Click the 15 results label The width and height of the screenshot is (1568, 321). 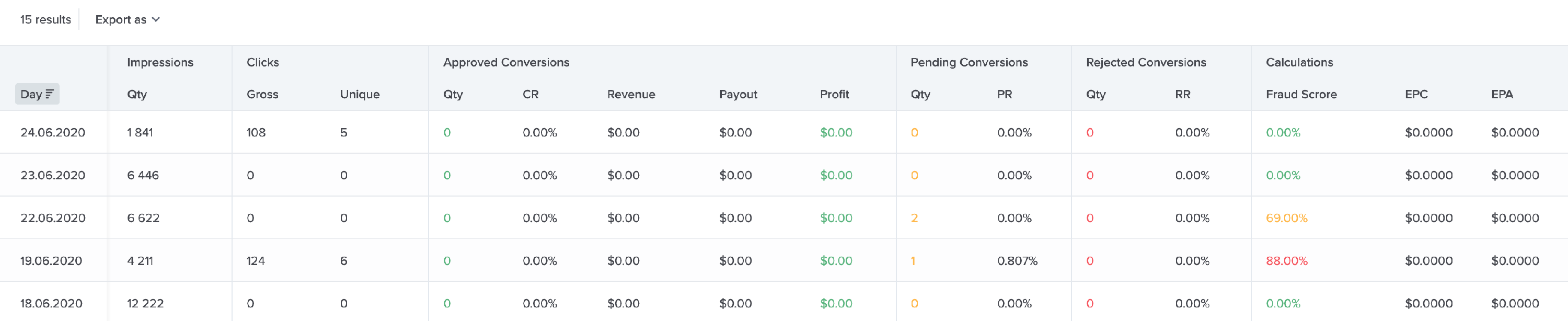(x=45, y=19)
